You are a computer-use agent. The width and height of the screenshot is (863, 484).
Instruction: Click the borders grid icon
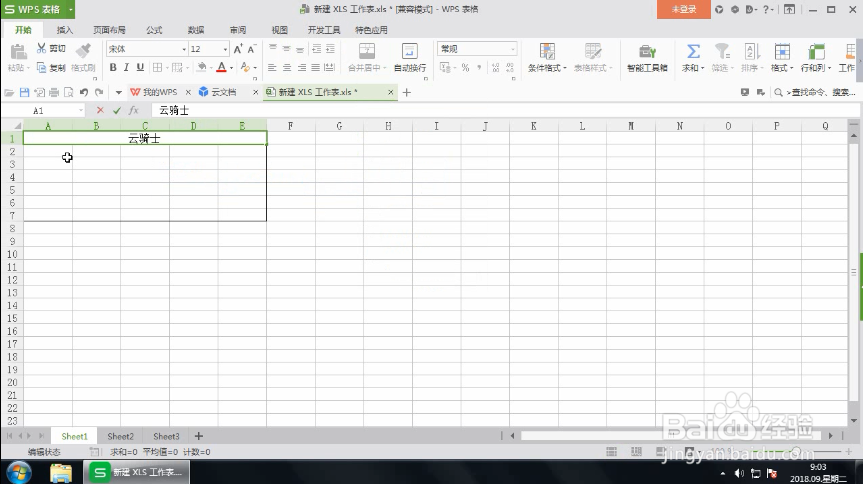[x=157, y=67]
